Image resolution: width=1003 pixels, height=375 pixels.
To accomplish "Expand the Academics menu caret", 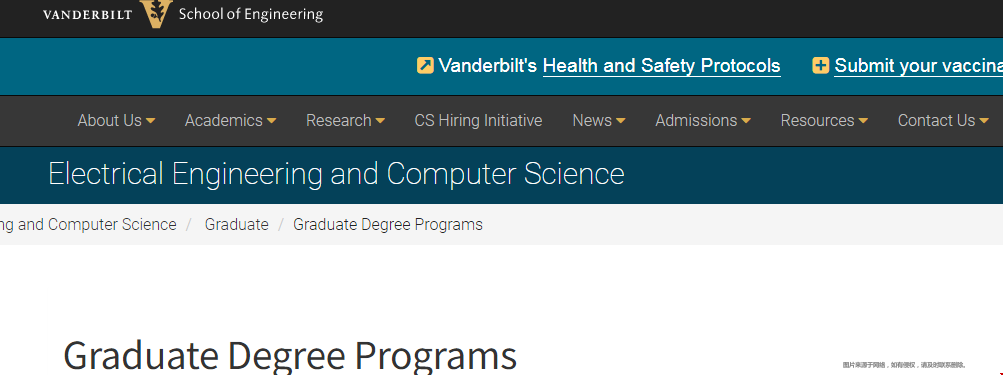I will click(x=271, y=121).
